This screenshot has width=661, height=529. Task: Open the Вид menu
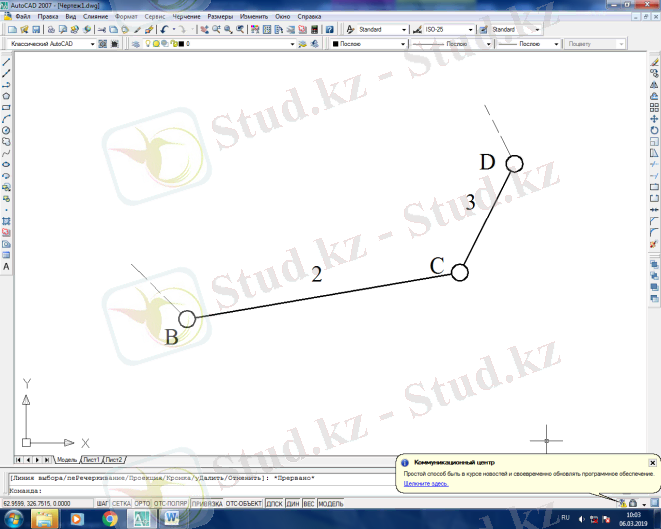[x=70, y=16]
